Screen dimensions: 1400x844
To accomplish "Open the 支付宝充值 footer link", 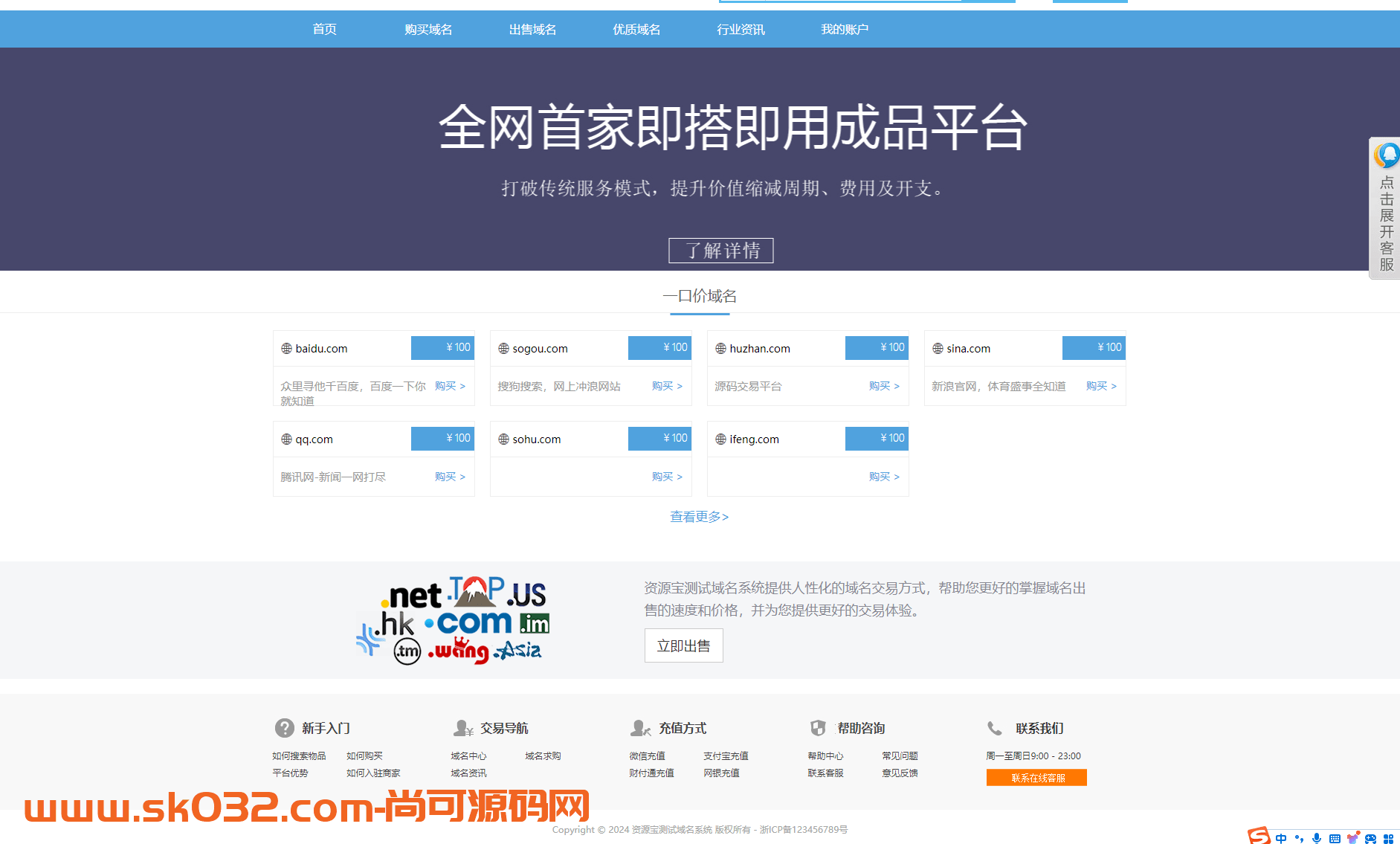I will 726,756.
